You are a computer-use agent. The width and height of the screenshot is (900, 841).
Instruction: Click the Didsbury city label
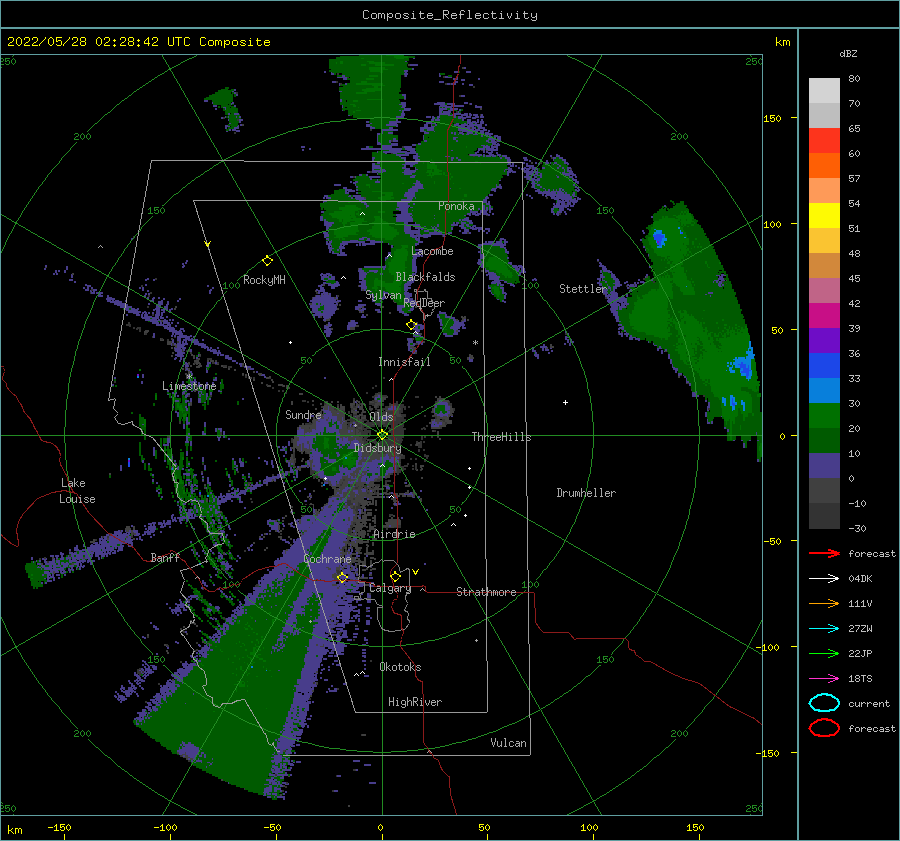click(x=378, y=448)
